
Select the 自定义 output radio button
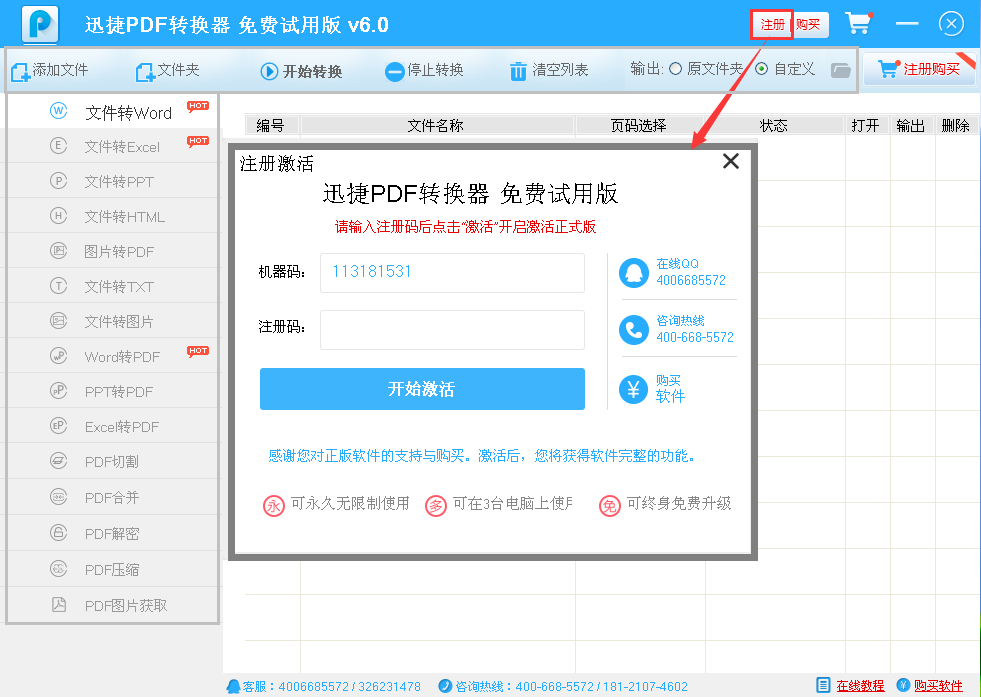click(761, 69)
